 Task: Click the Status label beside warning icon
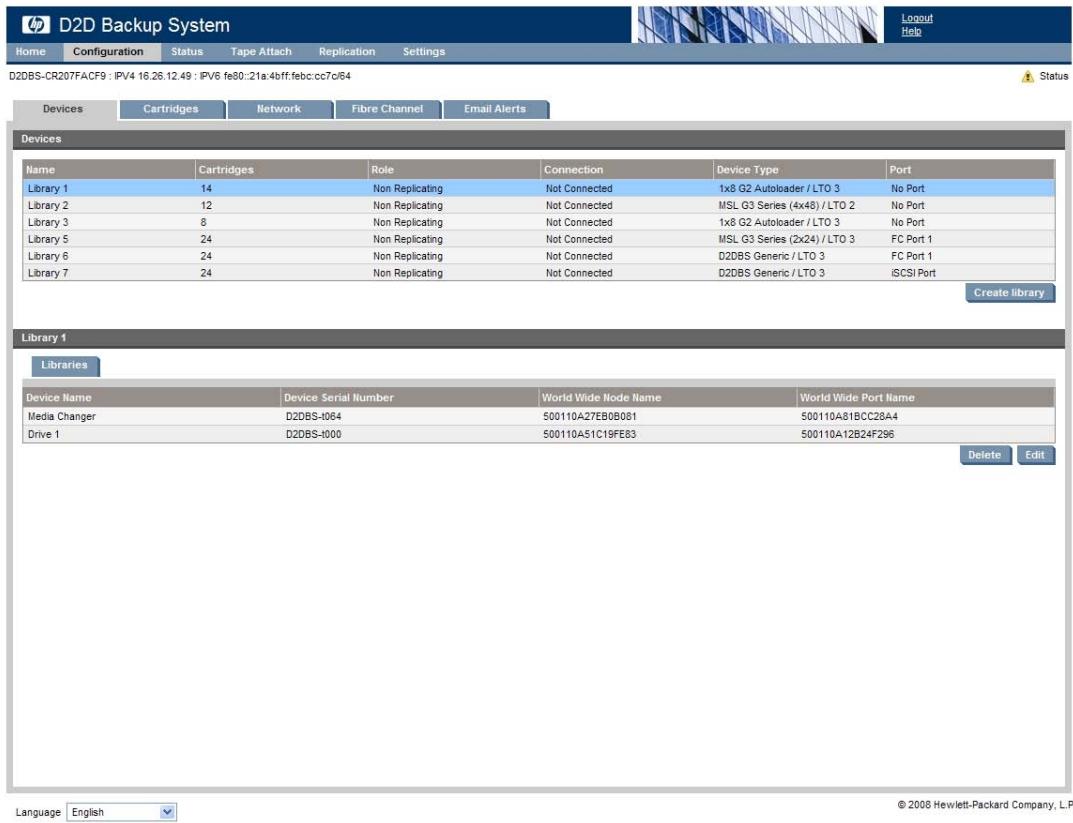[1053, 77]
